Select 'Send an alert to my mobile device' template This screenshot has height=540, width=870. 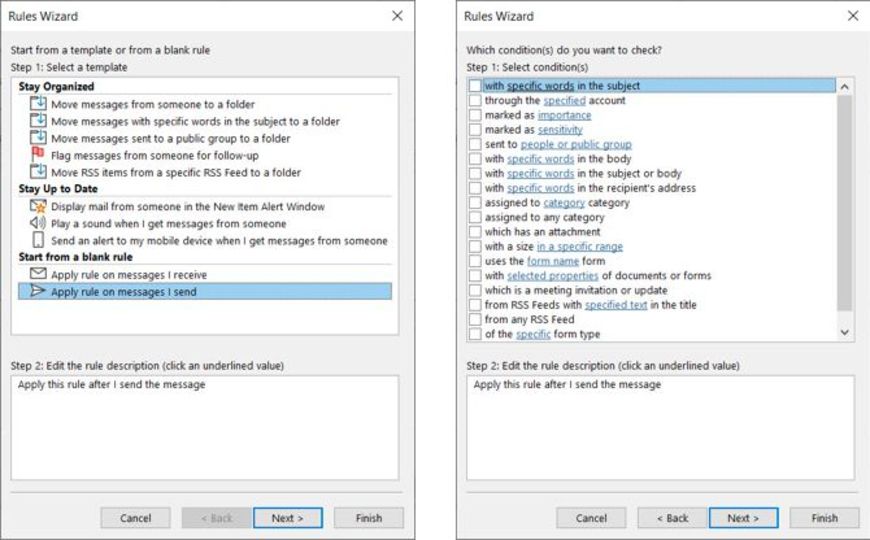(x=219, y=241)
